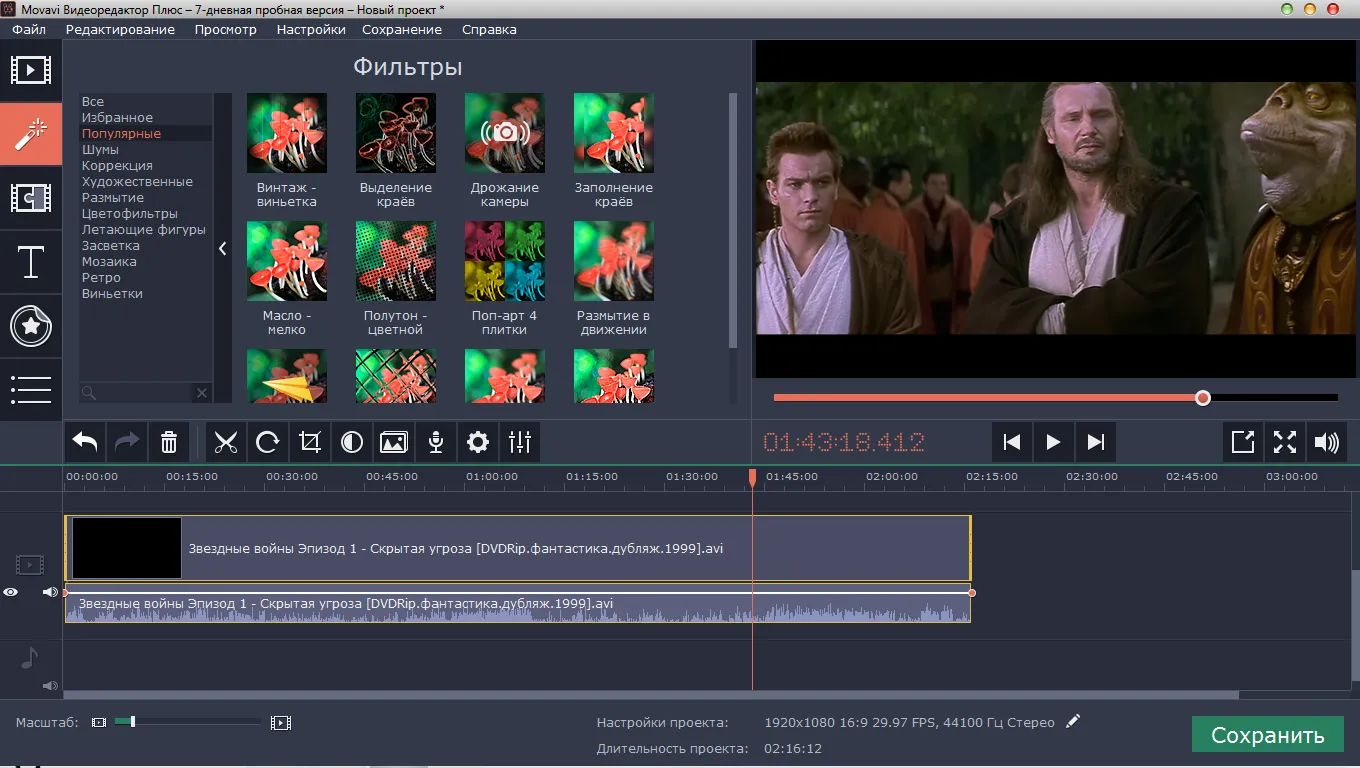The height and width of the screenshot is (768, 1360).
Task: Play the video preview
Action: [1053, 442]
